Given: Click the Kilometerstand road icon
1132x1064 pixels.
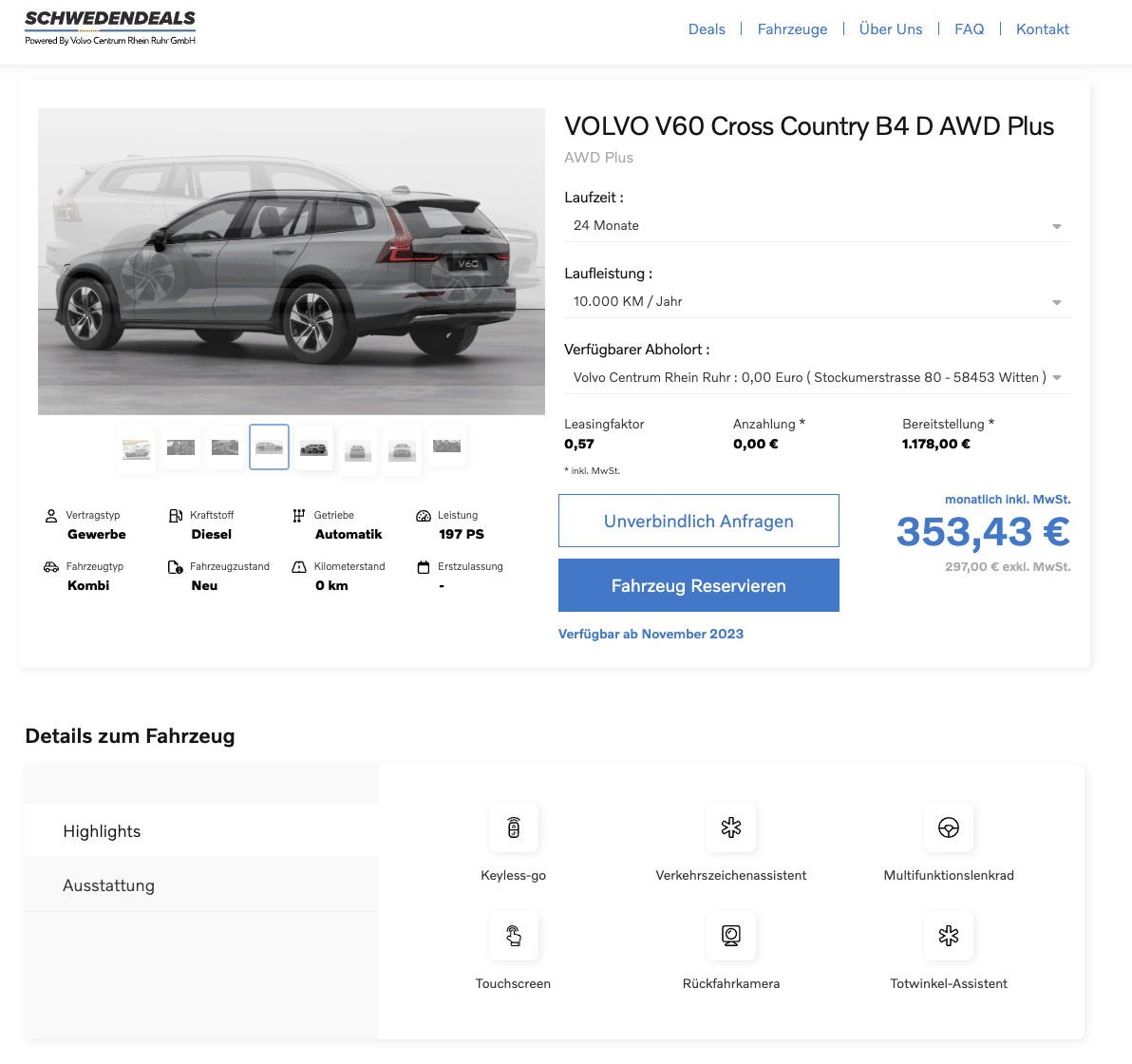Looking at the screenshot, I should pos(299,567).
